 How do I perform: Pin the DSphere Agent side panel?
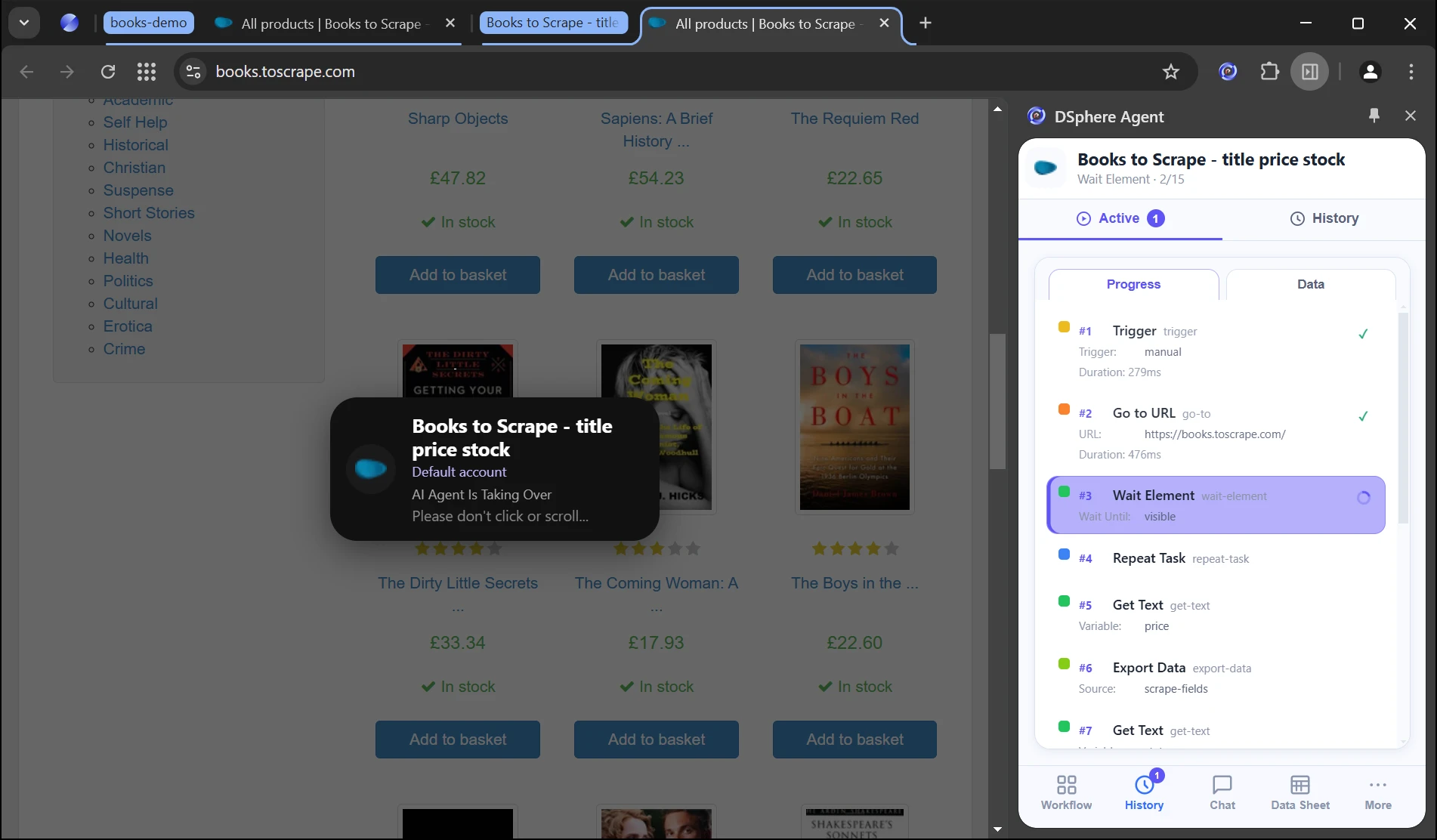click(1374, 116)
